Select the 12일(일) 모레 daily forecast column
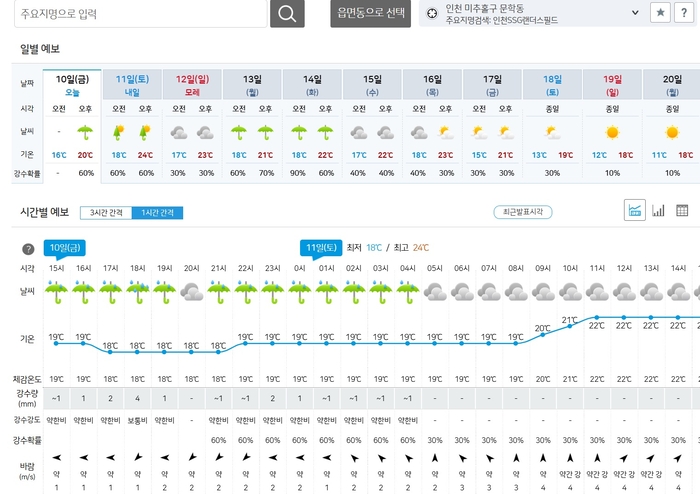The width and height of the screenshot is (700, 494). 192,83
